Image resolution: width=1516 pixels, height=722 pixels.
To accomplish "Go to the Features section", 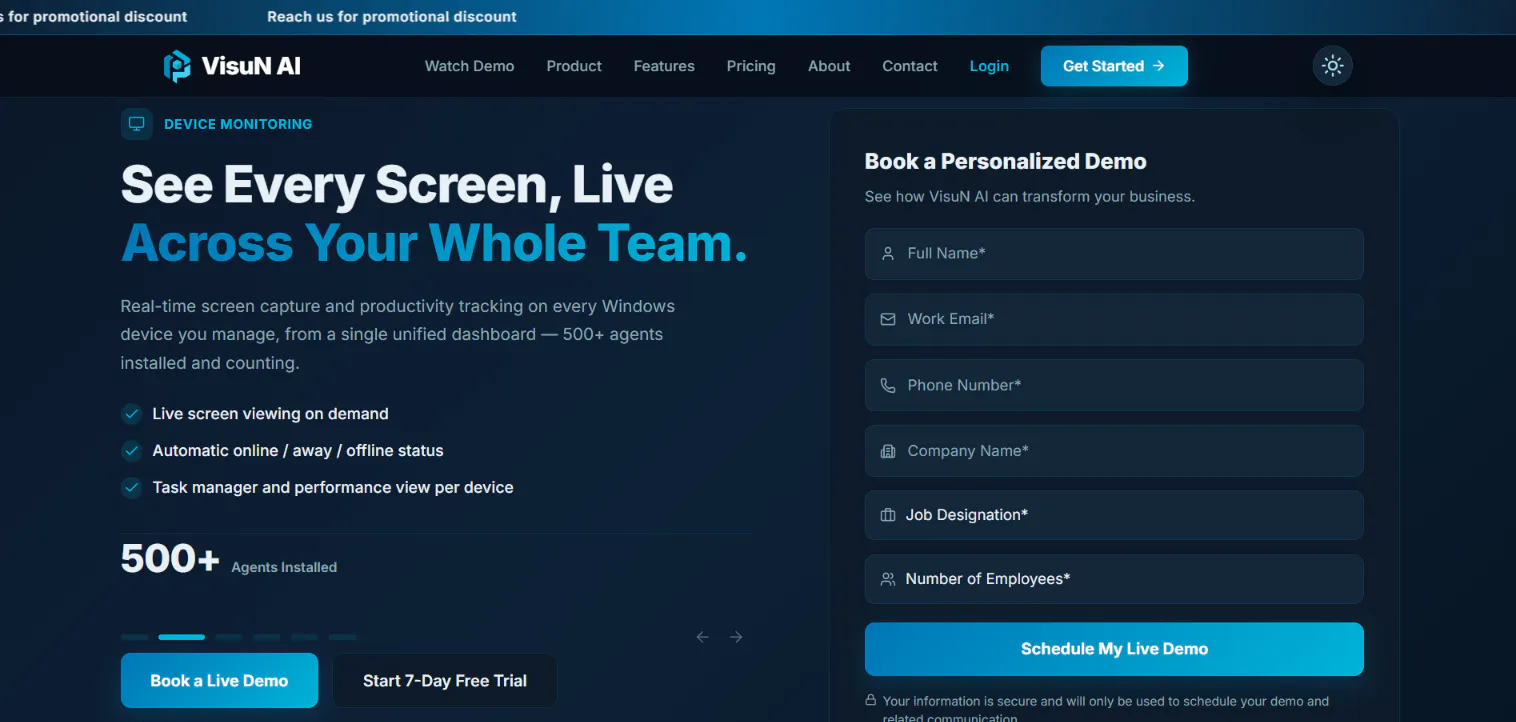I will point(664,66).
